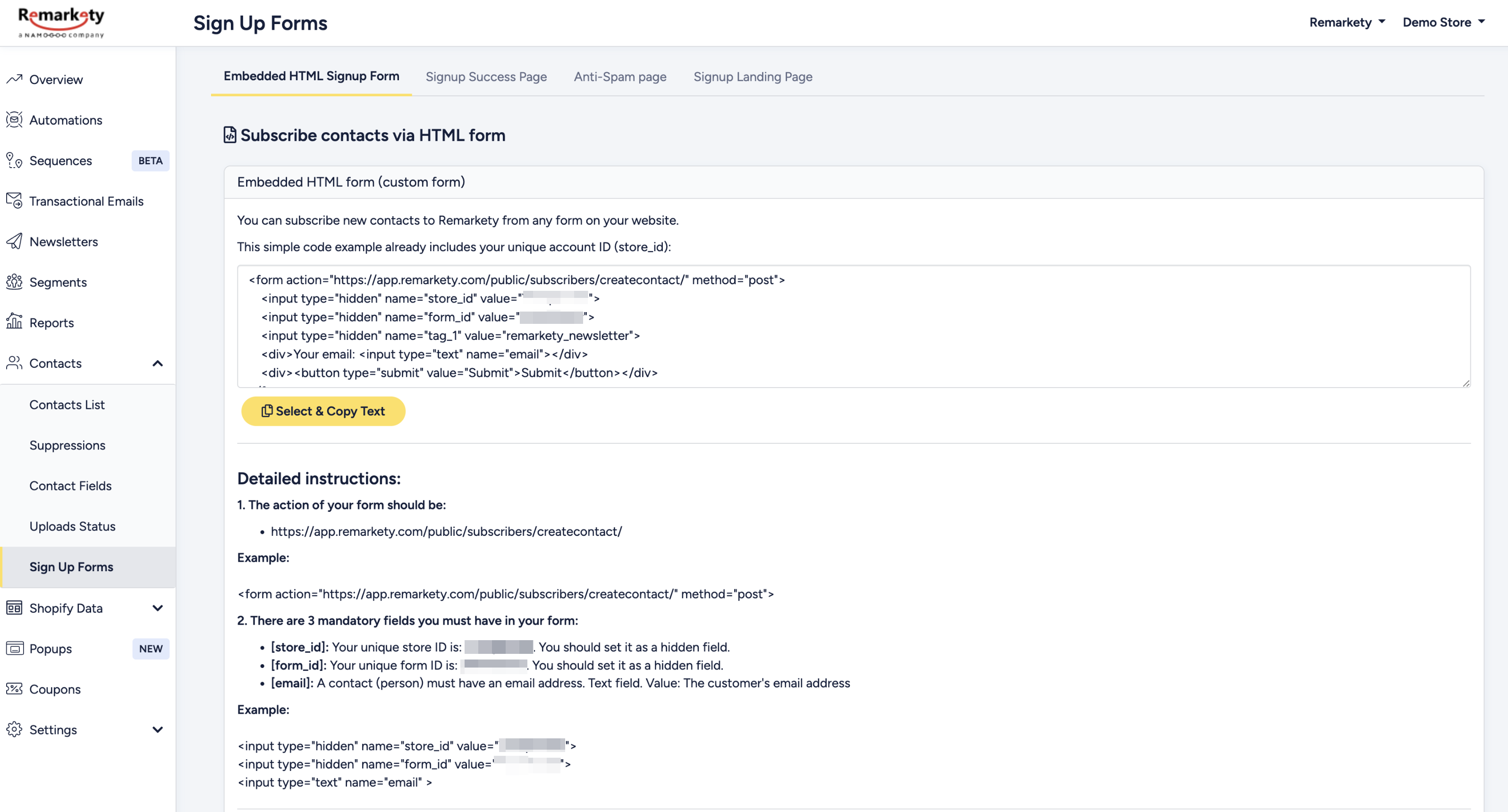Click the Reports bar chart icon
Screen dimensions: 1508x812
14,322
